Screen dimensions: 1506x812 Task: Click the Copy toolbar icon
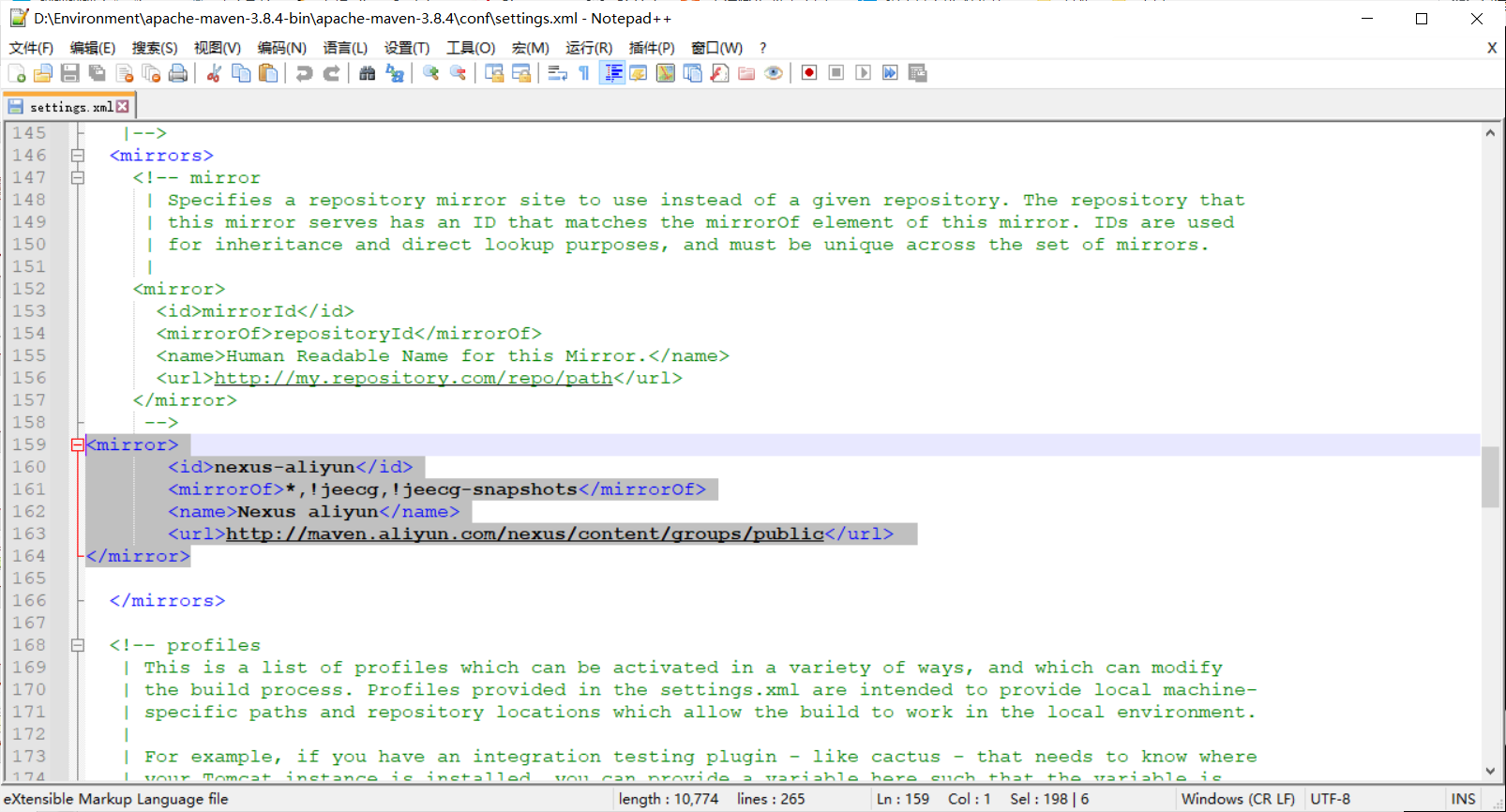click(241, 73)
